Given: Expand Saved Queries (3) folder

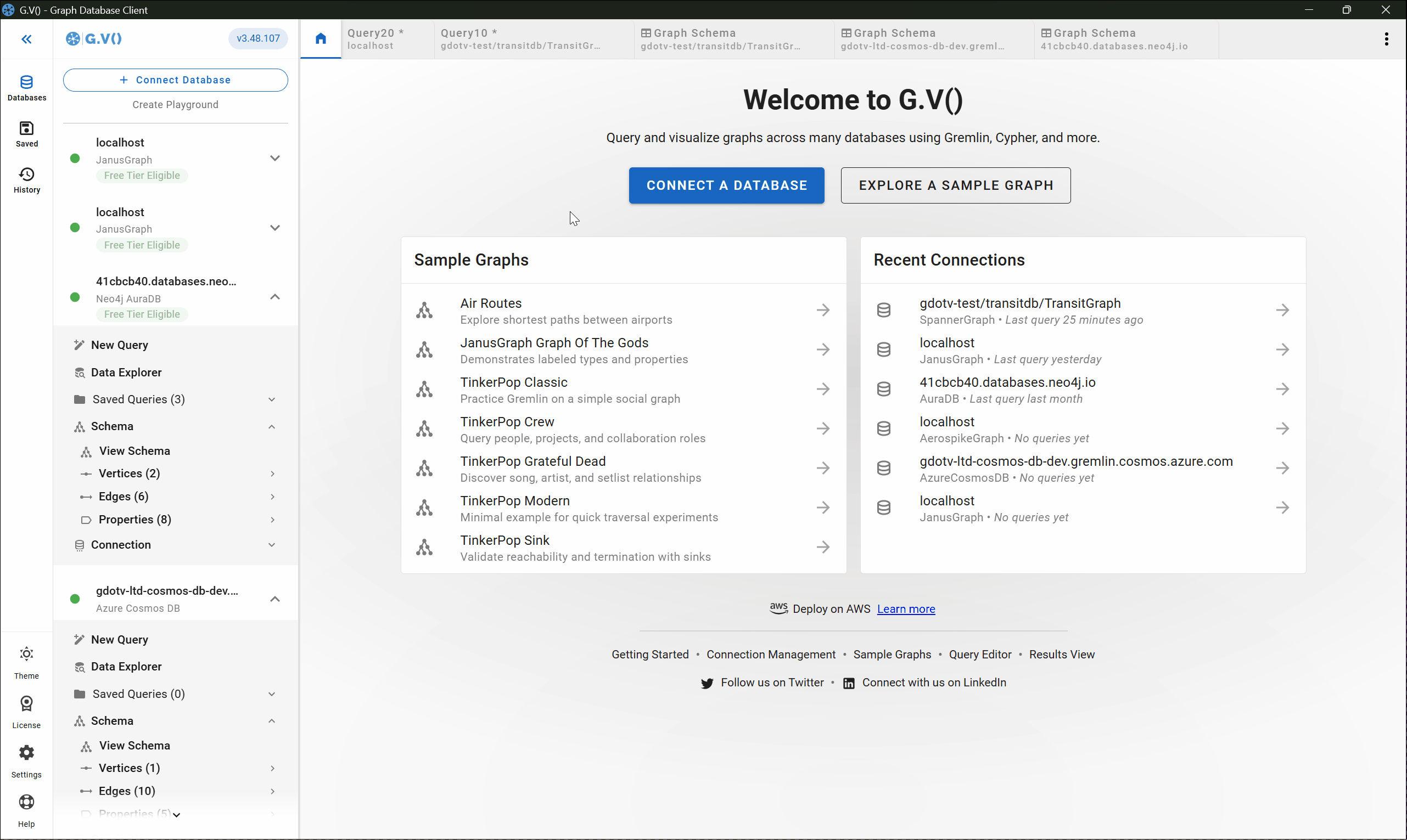Looking at the screenshot, I should [271, 399].
